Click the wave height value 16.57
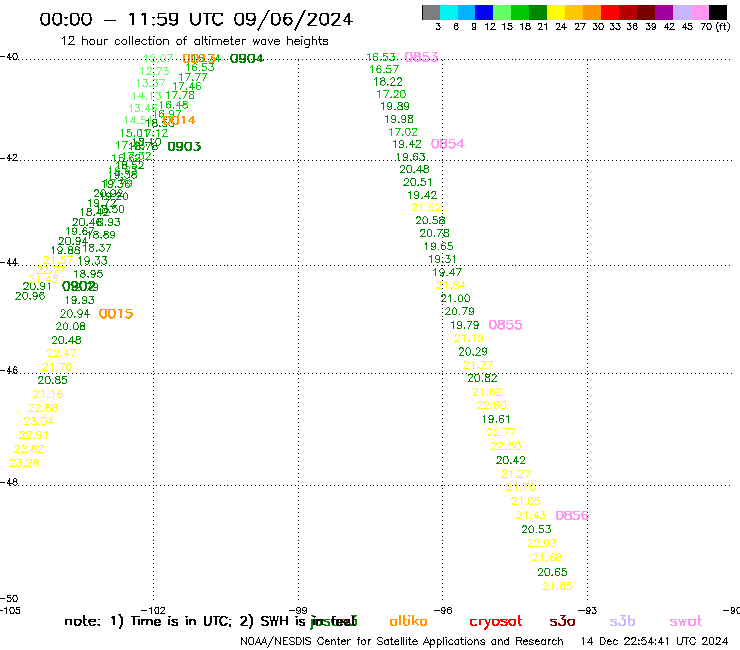Viewport: 740px width, 650px height. click(384, 69)
